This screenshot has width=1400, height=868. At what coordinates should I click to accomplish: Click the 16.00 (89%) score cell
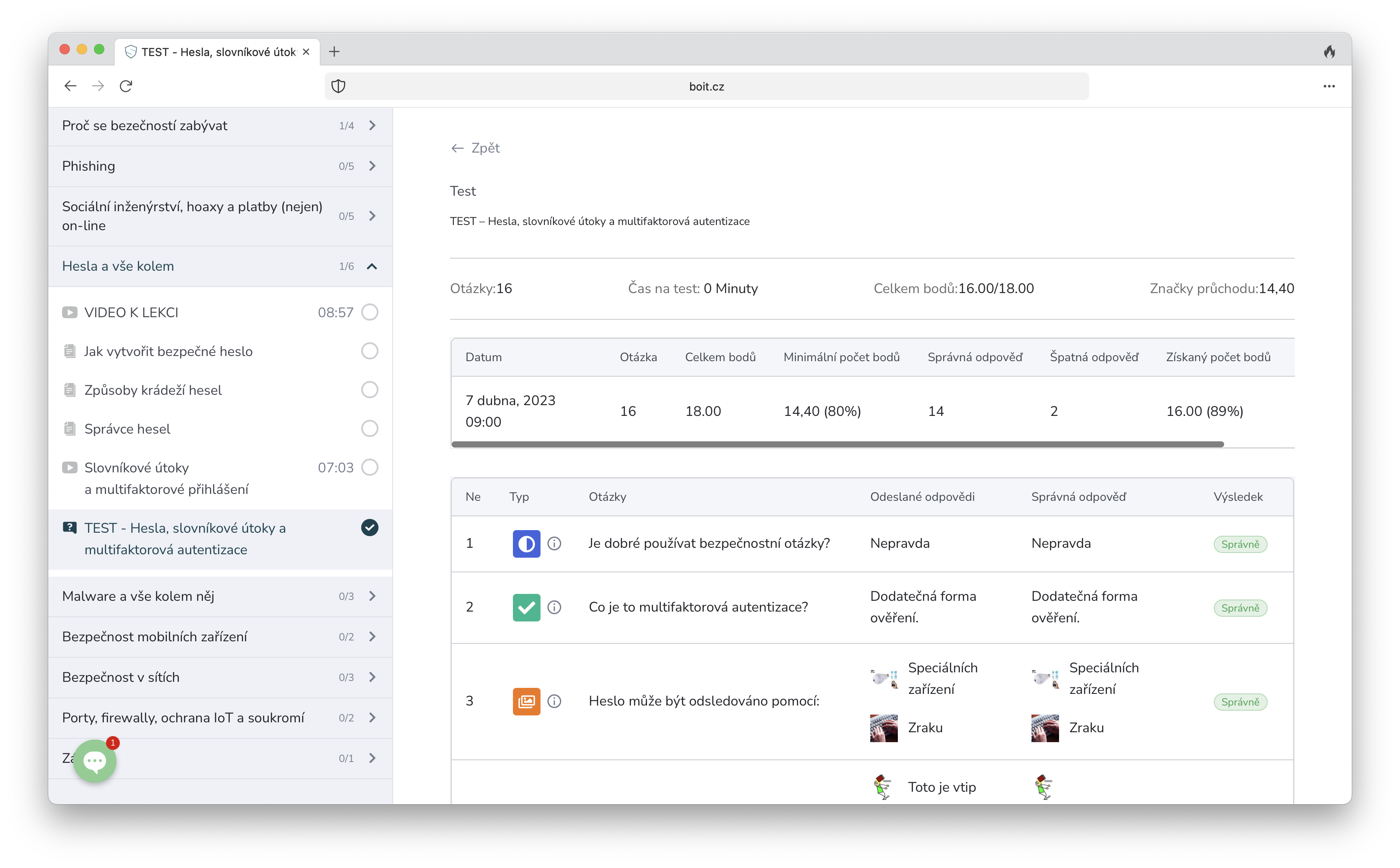(x=1204, y=412)
